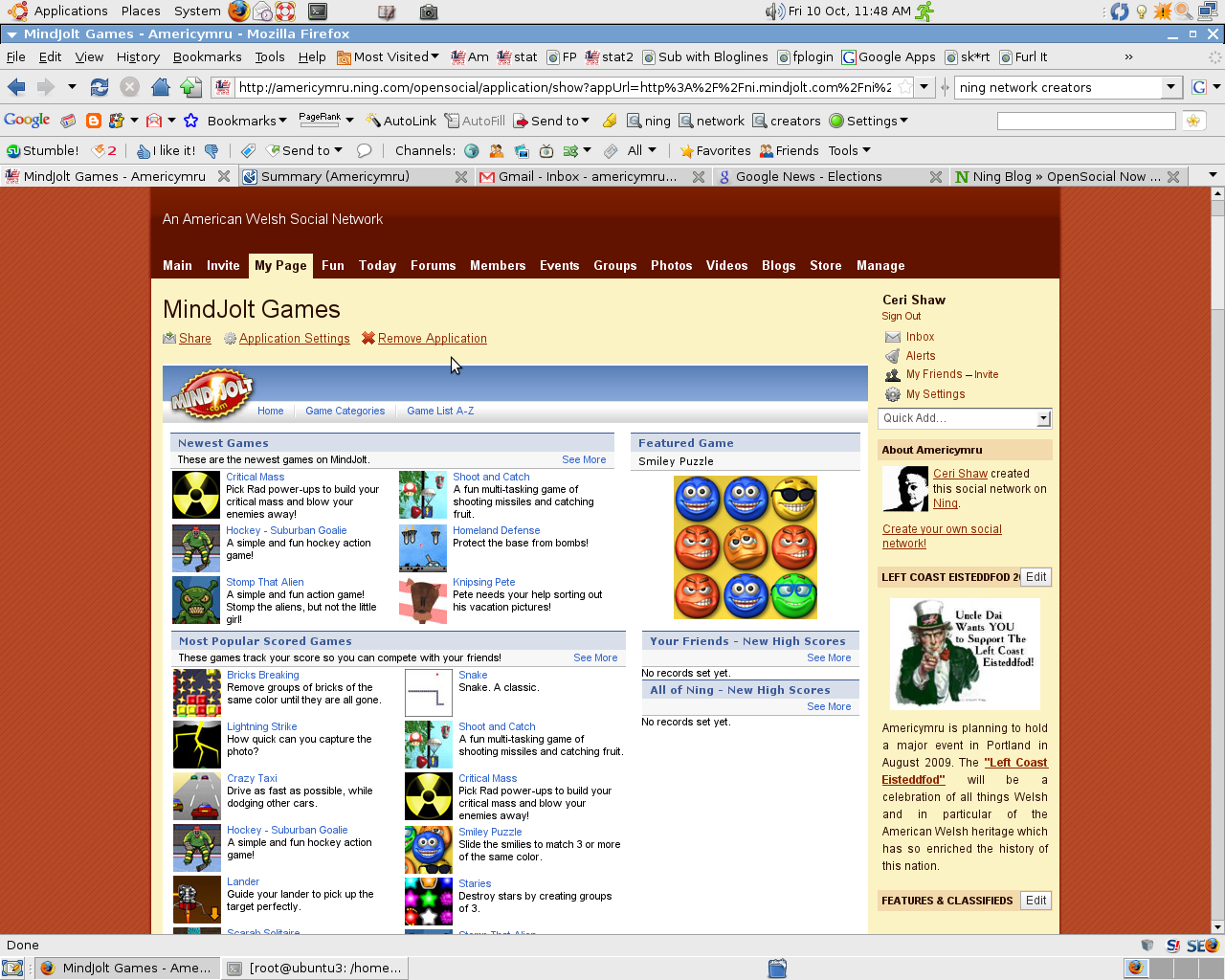Click See More in Newest Games

click(x=584, y=459)
